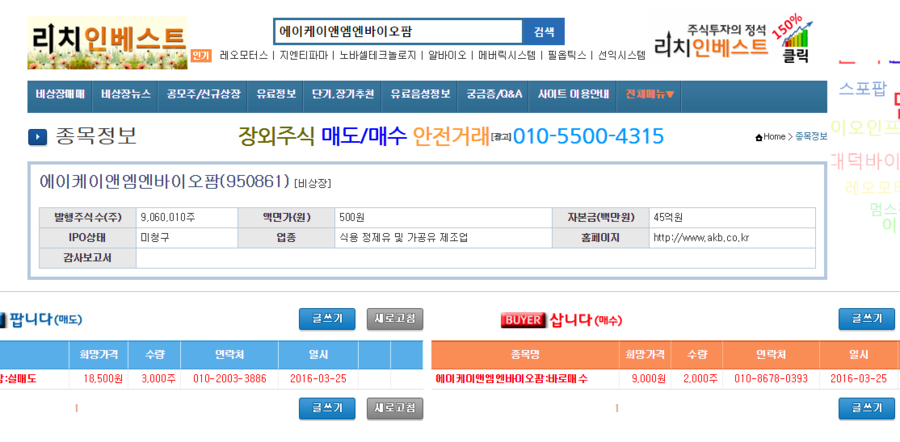
Task: Click page number 1 under buy table
Action: 617,409
